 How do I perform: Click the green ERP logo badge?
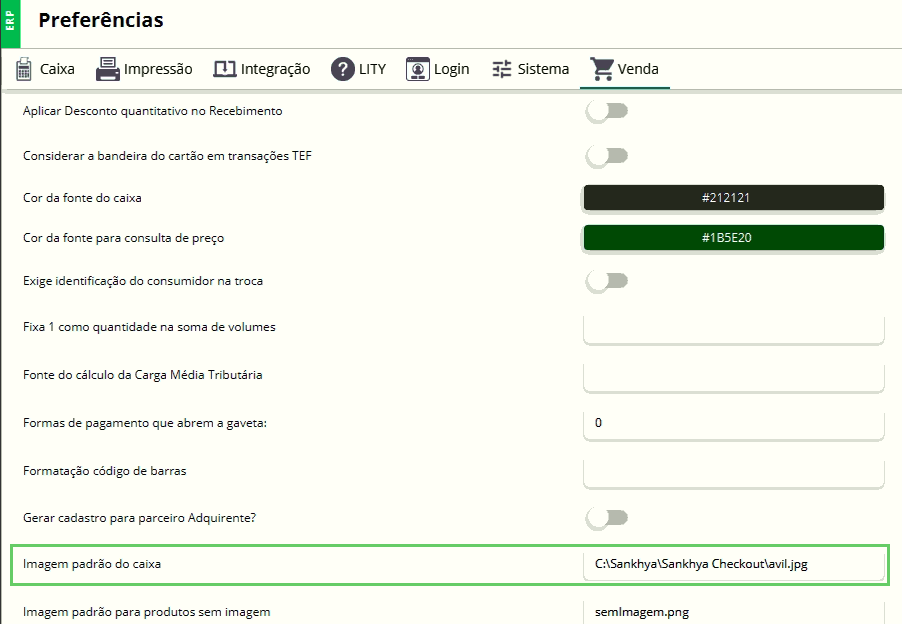[x=10, y=24]
